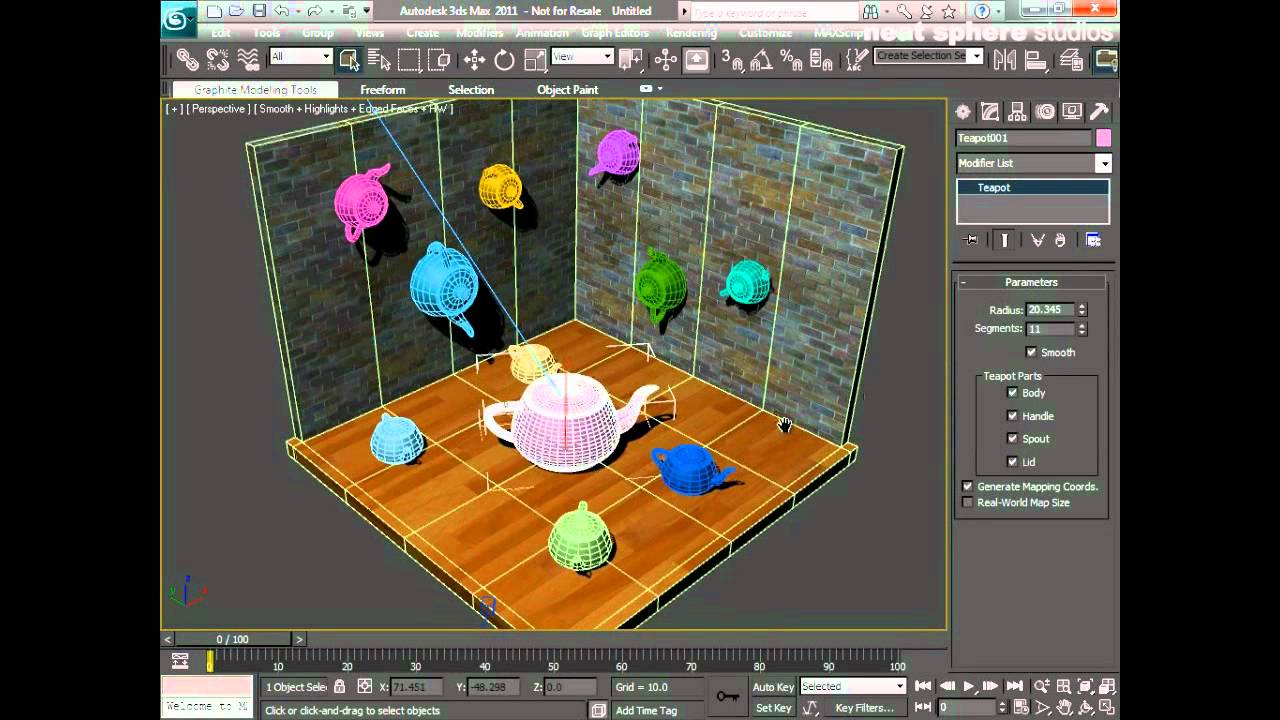The image size is (1280, 720).
Task: Open the Display command panel tab
Action: (1072, 112)
